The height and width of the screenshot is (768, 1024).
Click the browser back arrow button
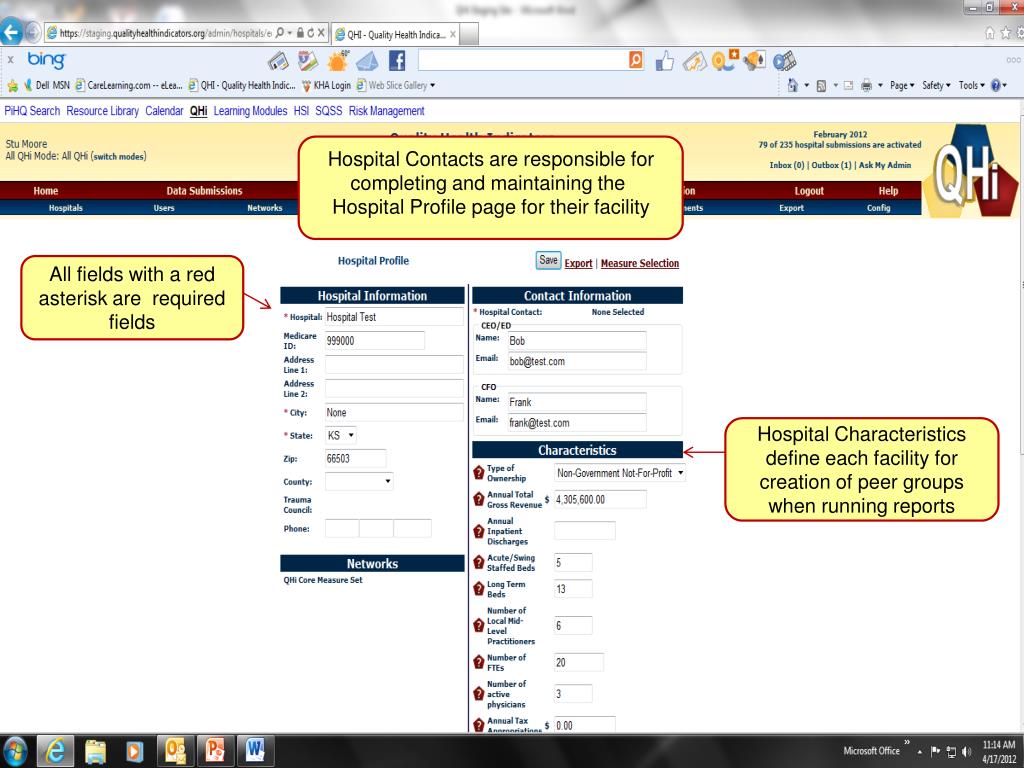tap(11, 32)
